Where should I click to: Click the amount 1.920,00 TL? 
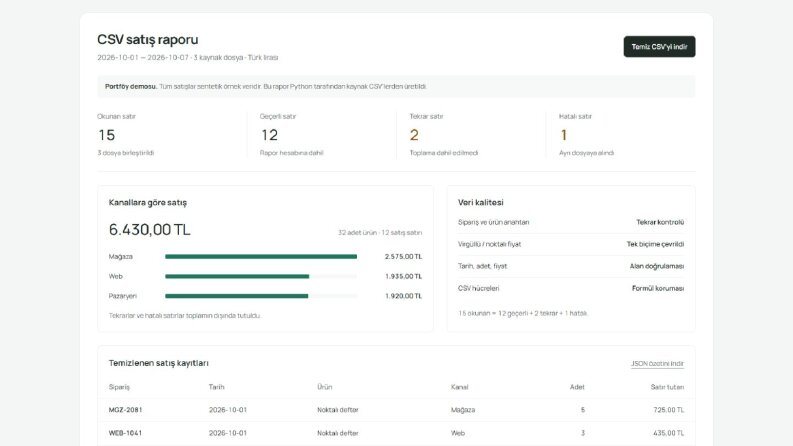[403, 296]
